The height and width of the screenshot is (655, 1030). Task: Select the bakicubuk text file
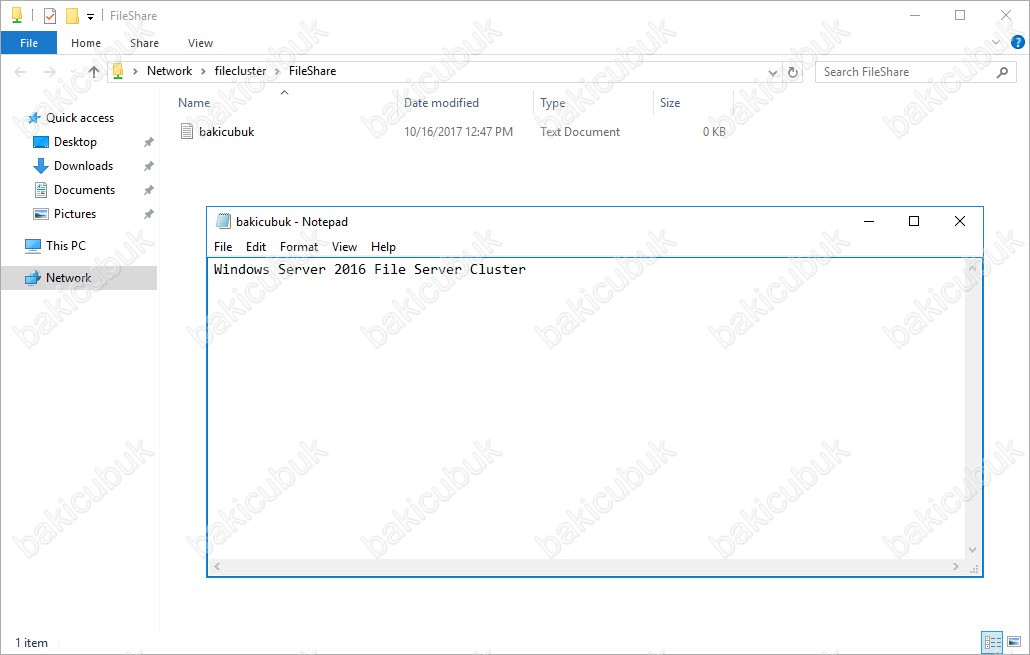point(227,131)
